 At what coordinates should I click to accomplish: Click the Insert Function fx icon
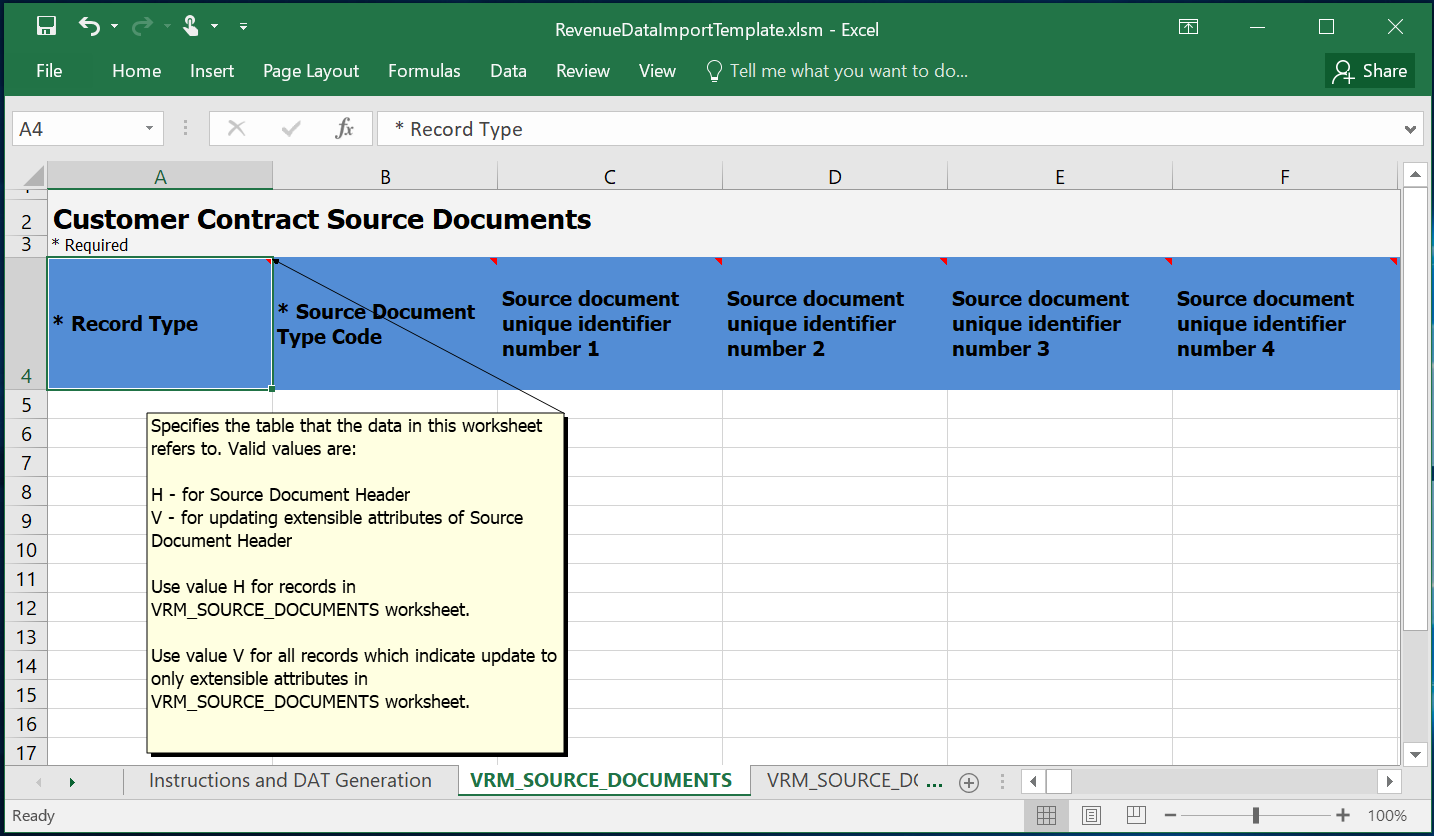pyautogui.click(x=344, y=129)
